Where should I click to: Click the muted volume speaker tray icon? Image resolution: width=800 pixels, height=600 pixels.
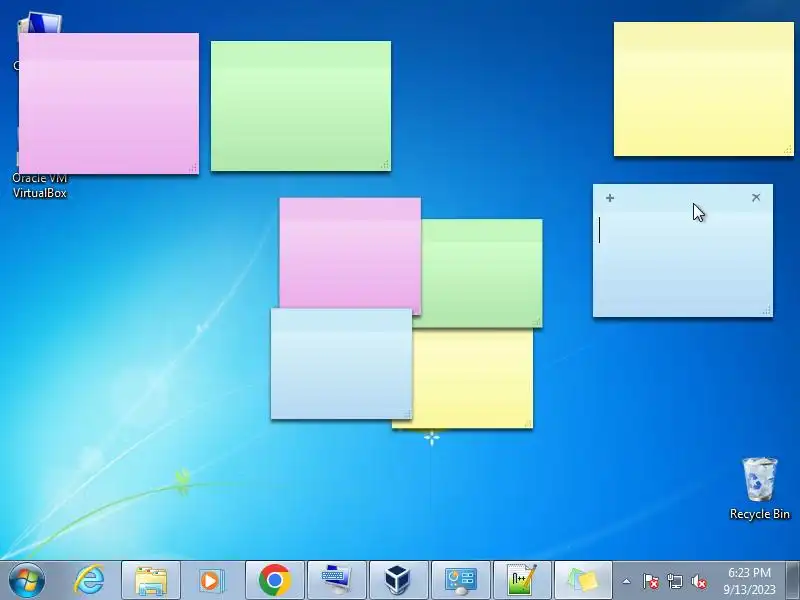699,581
